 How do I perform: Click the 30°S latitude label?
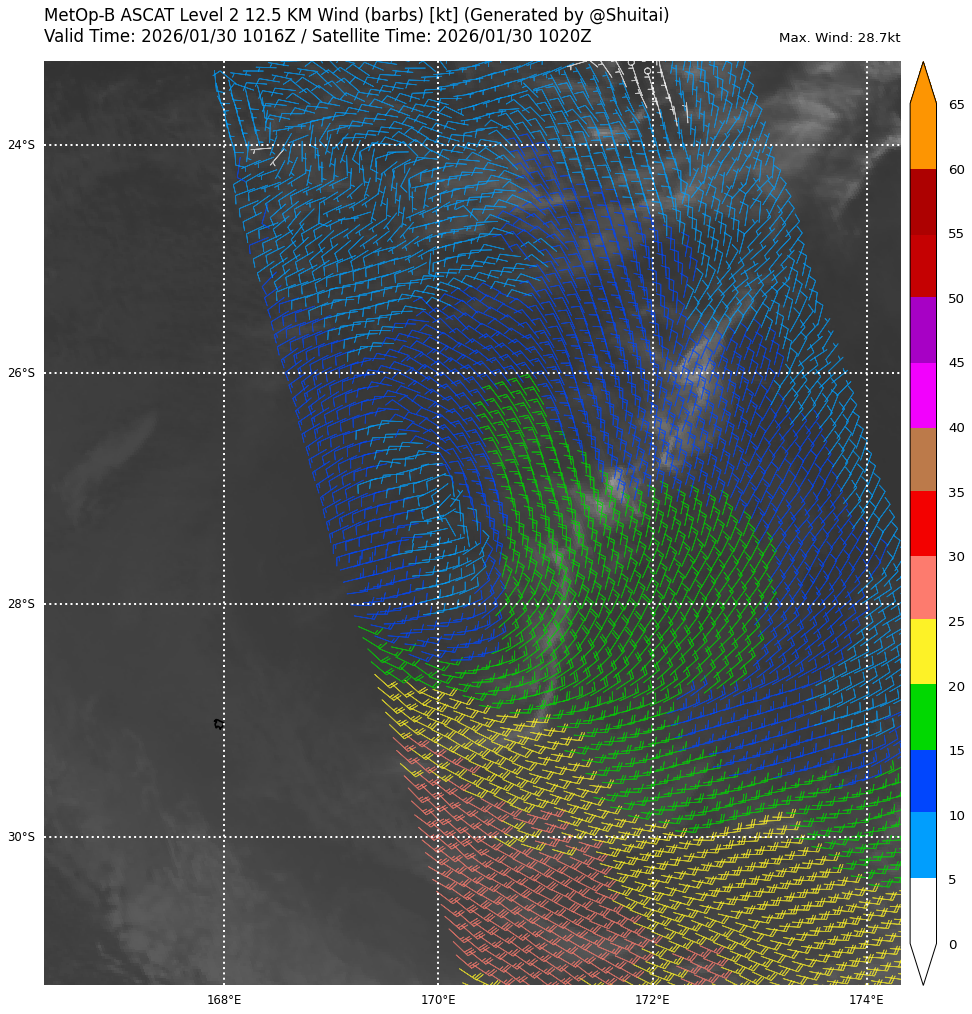click(x=21, y=837)
